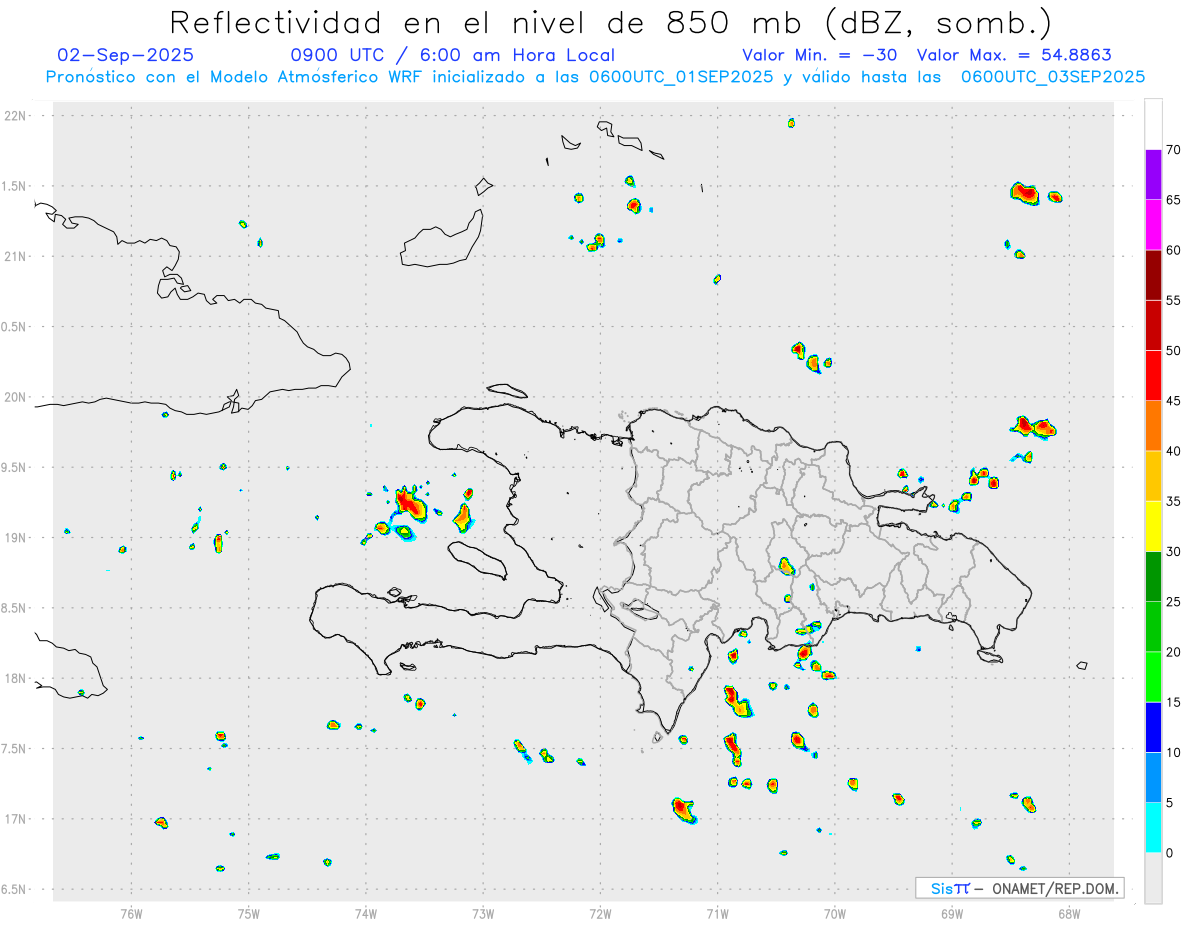The height and width of the screenshot is (927, 1200).
Task: Click the colorbar tick label "40"
Action: (1173, 451)
